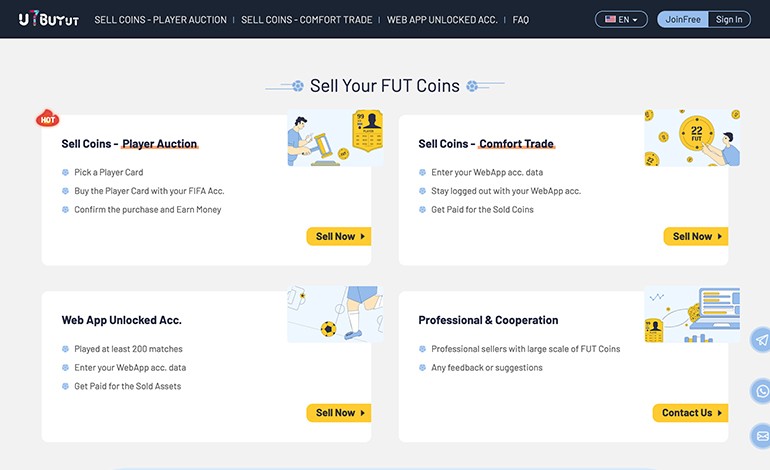Open Sell Coins - Player Auction menu

coord(161,20)
